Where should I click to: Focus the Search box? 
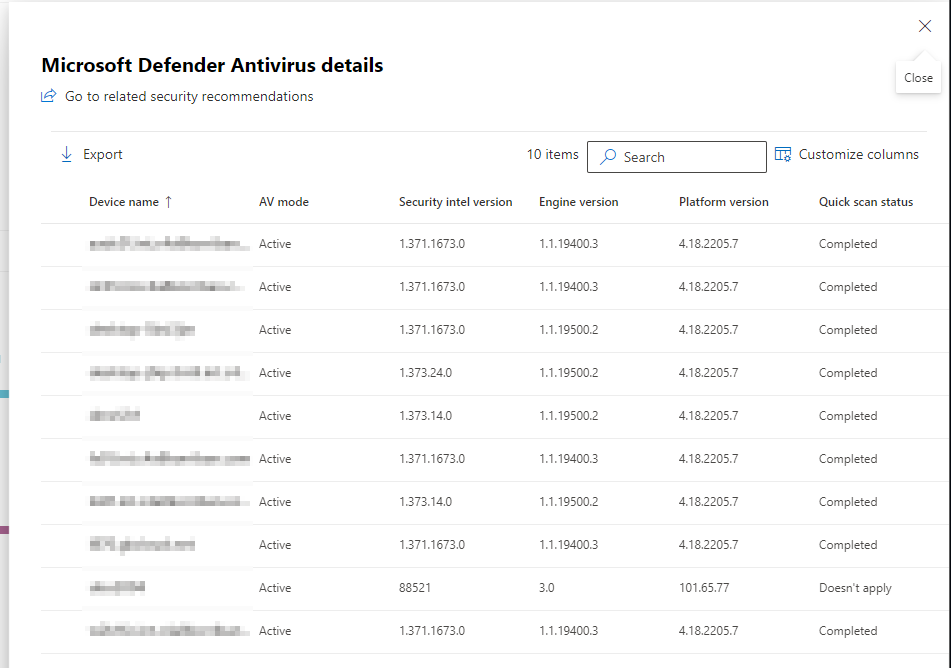tap(676, 157)
